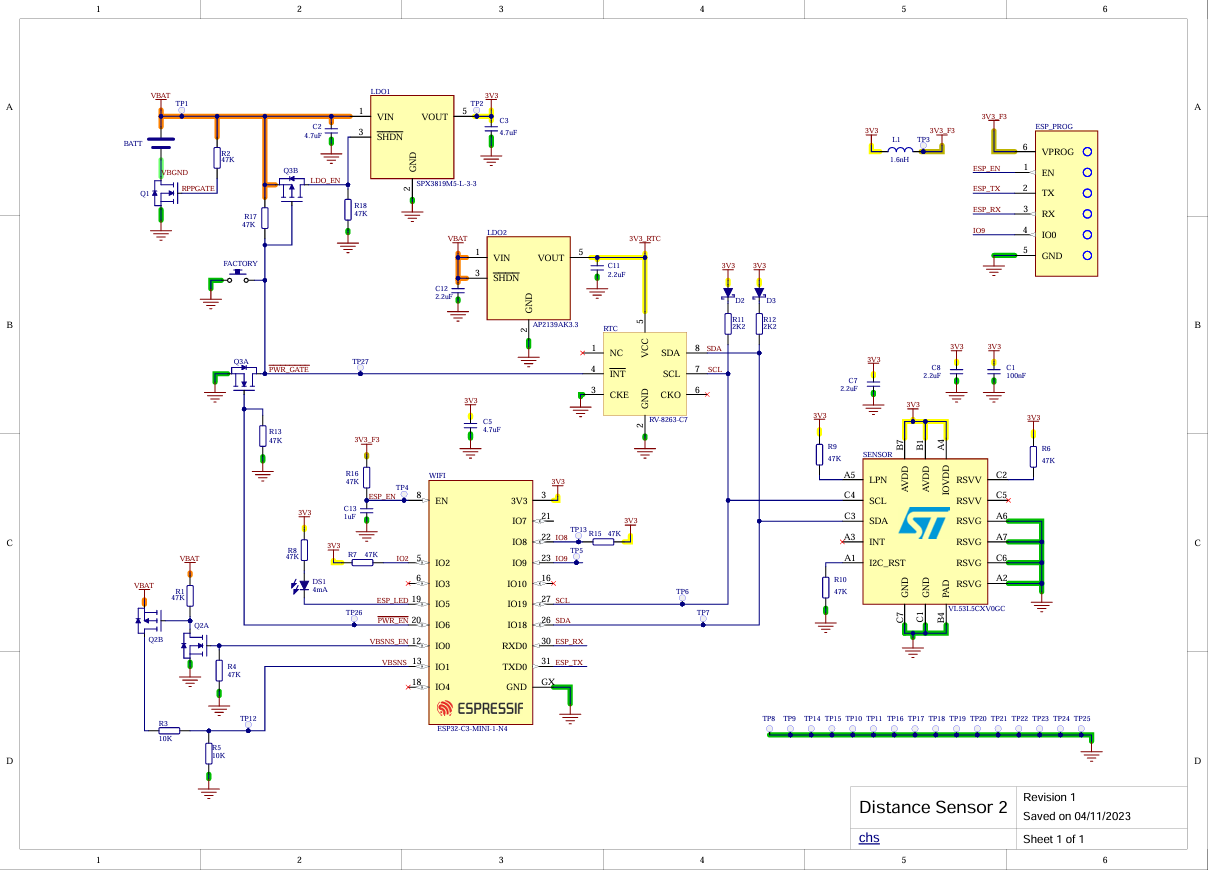Screen dimensions: 1208x870
Task: Click the VPROG pin circle on ESP_PROG
Action: (x=1086, y=152)
